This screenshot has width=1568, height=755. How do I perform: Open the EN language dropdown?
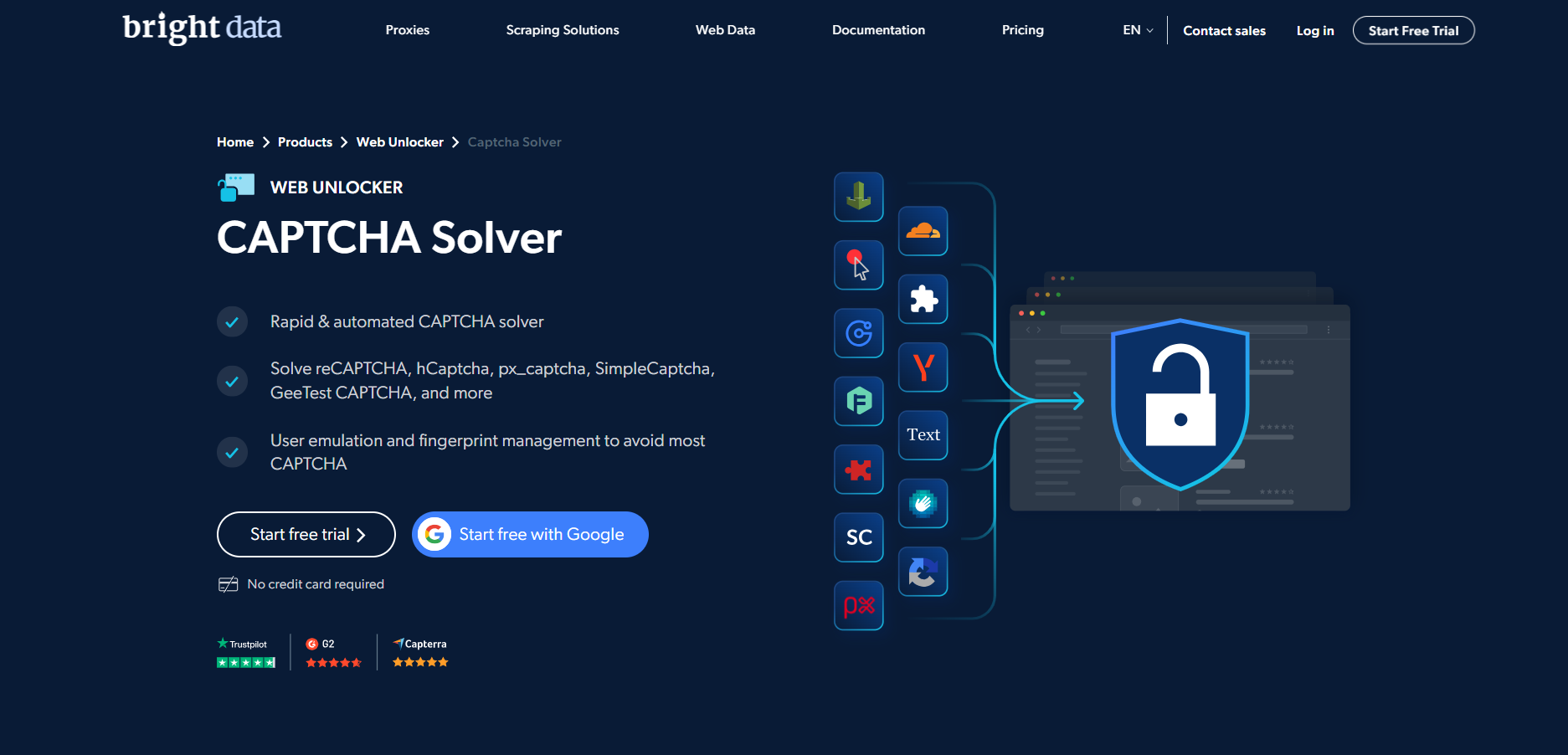(1135, 30)
